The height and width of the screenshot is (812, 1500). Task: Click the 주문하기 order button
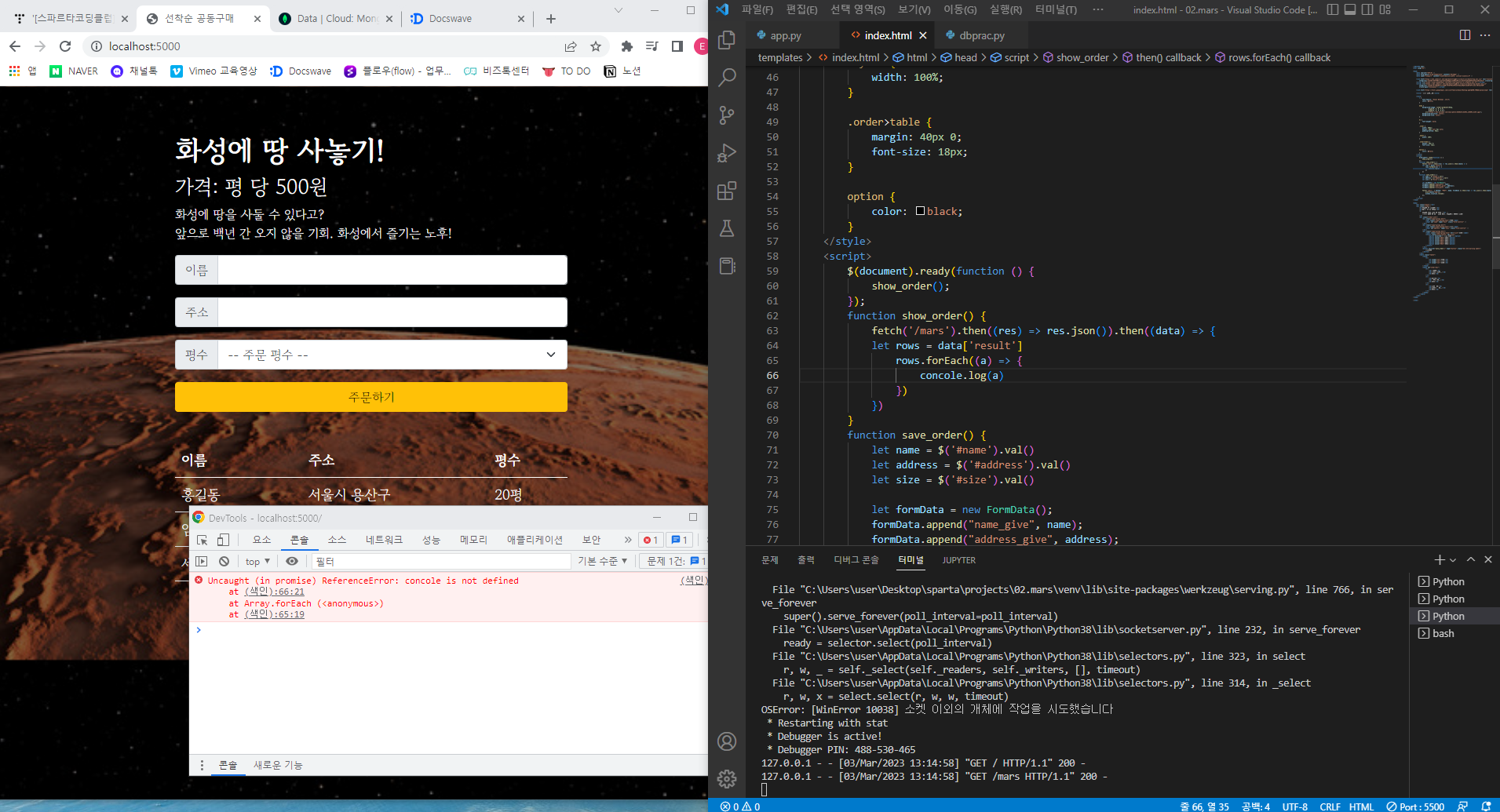[371, 397]
